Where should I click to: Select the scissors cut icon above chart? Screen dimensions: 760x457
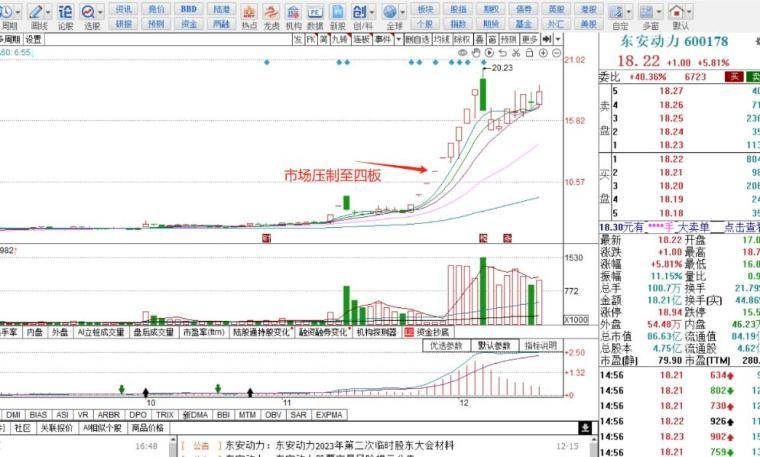tap(516, 52)
